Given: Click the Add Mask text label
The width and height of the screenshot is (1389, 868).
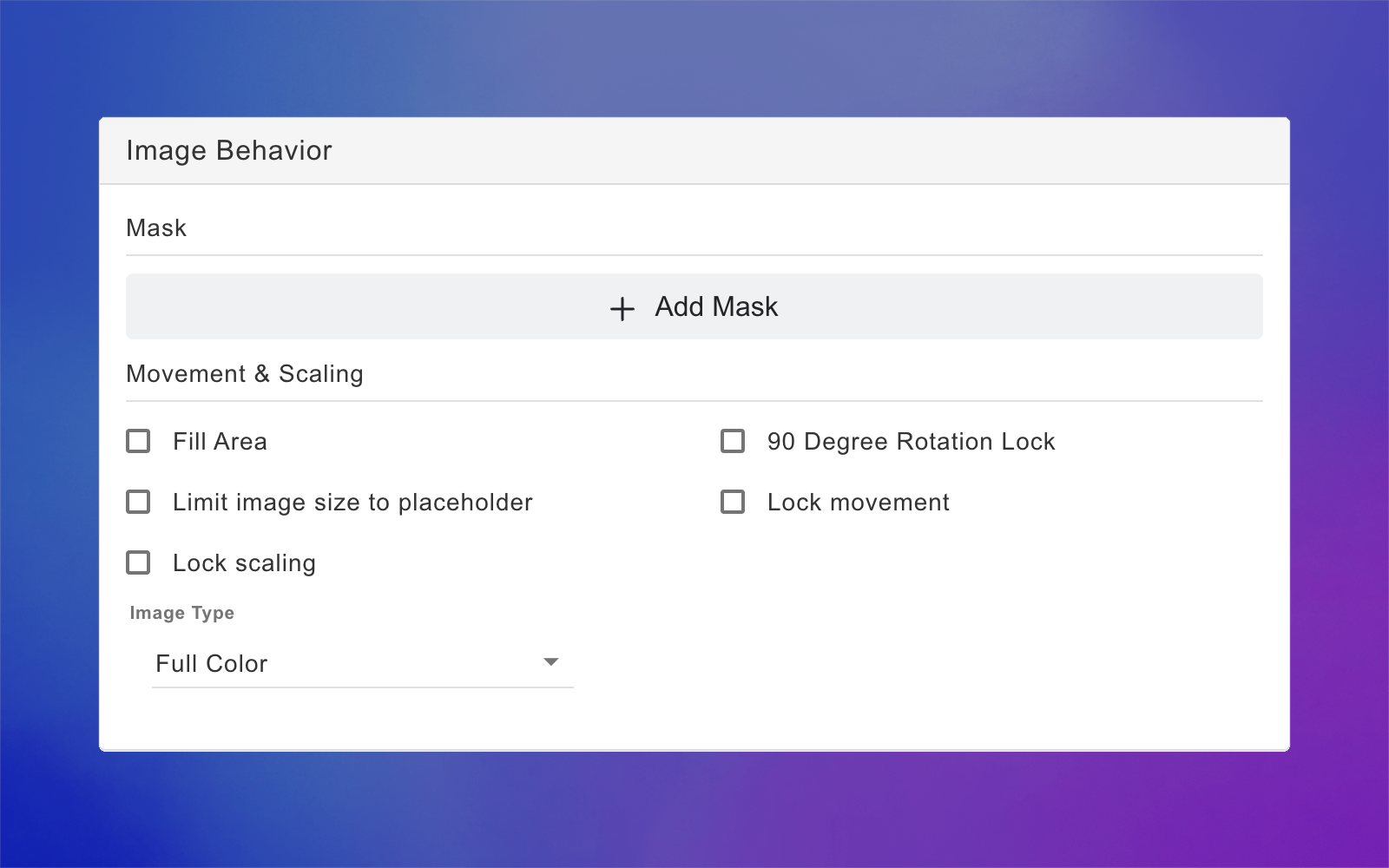Looking at the screenshot, I should (716, 306).
